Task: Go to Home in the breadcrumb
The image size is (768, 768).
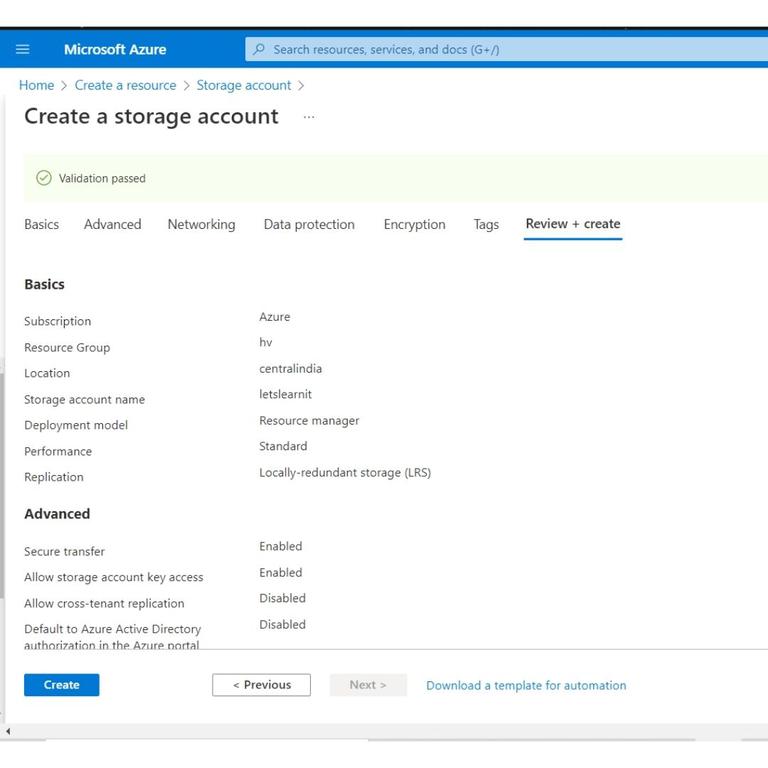Action: [37, 85]
